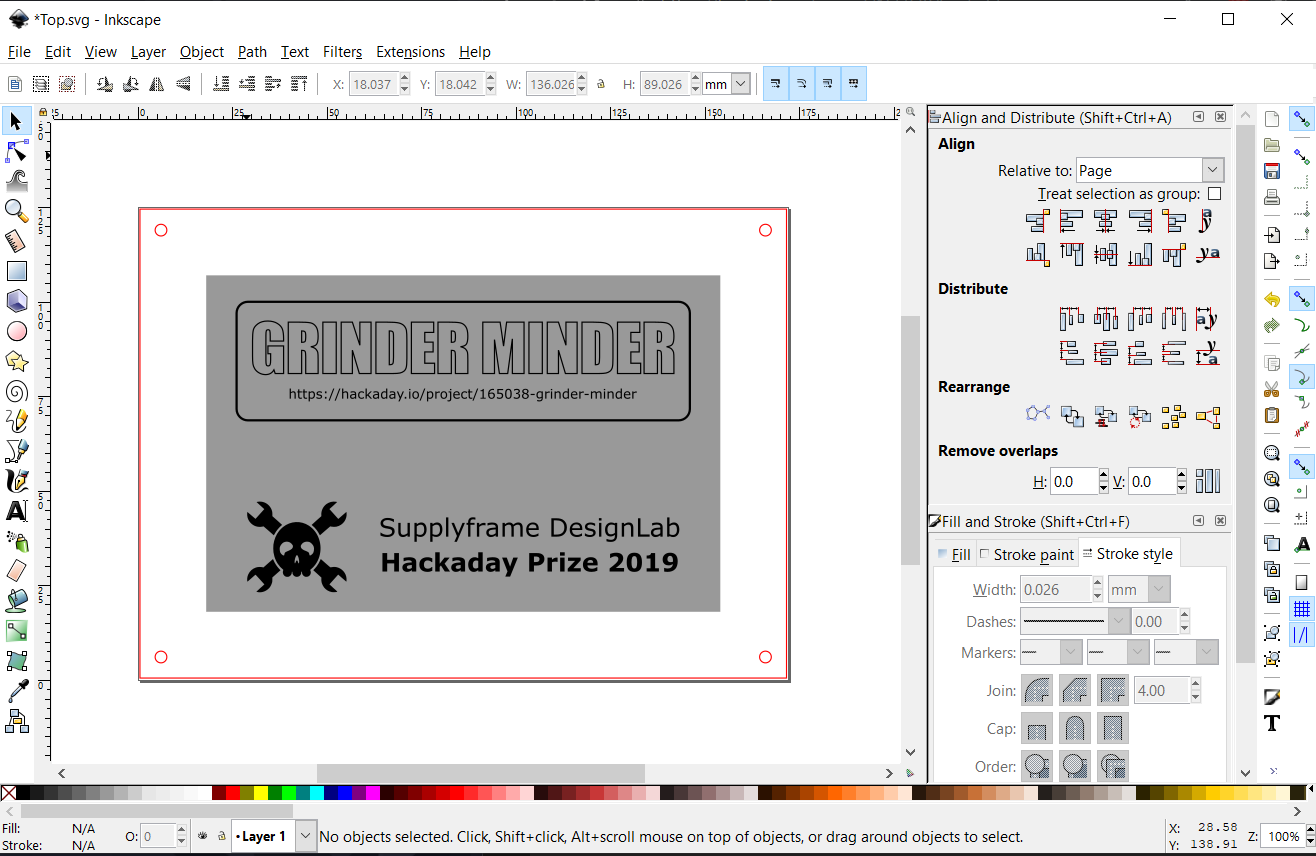Image resolution: width=1316 pixels, height=856 pixels.
Task: Select round join style button
Action: pyautogui.click(x=1036, y=690)
